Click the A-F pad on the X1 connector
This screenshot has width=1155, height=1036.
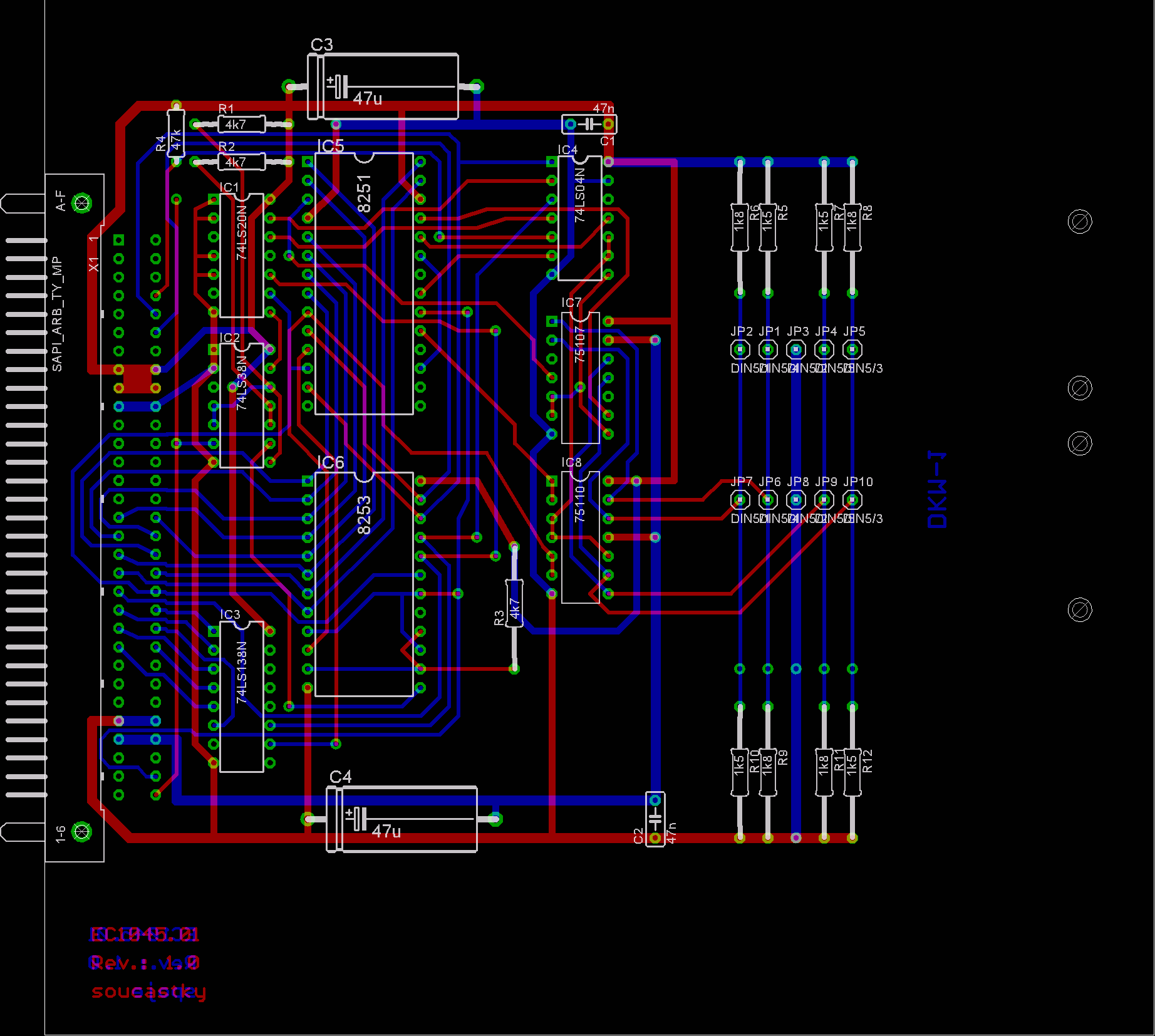pos(81,203)
